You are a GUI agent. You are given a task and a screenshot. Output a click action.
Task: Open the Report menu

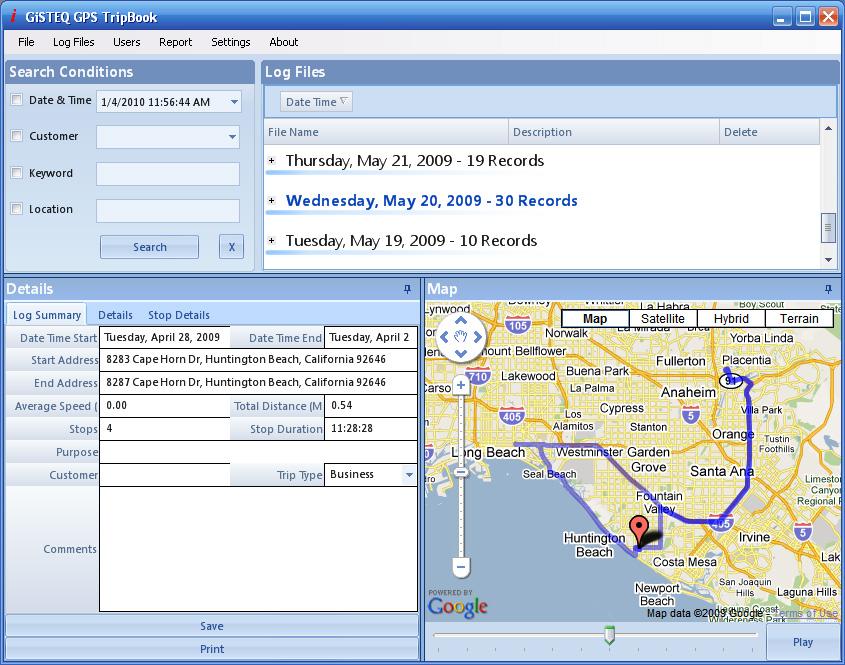click(x=175, y=42)
